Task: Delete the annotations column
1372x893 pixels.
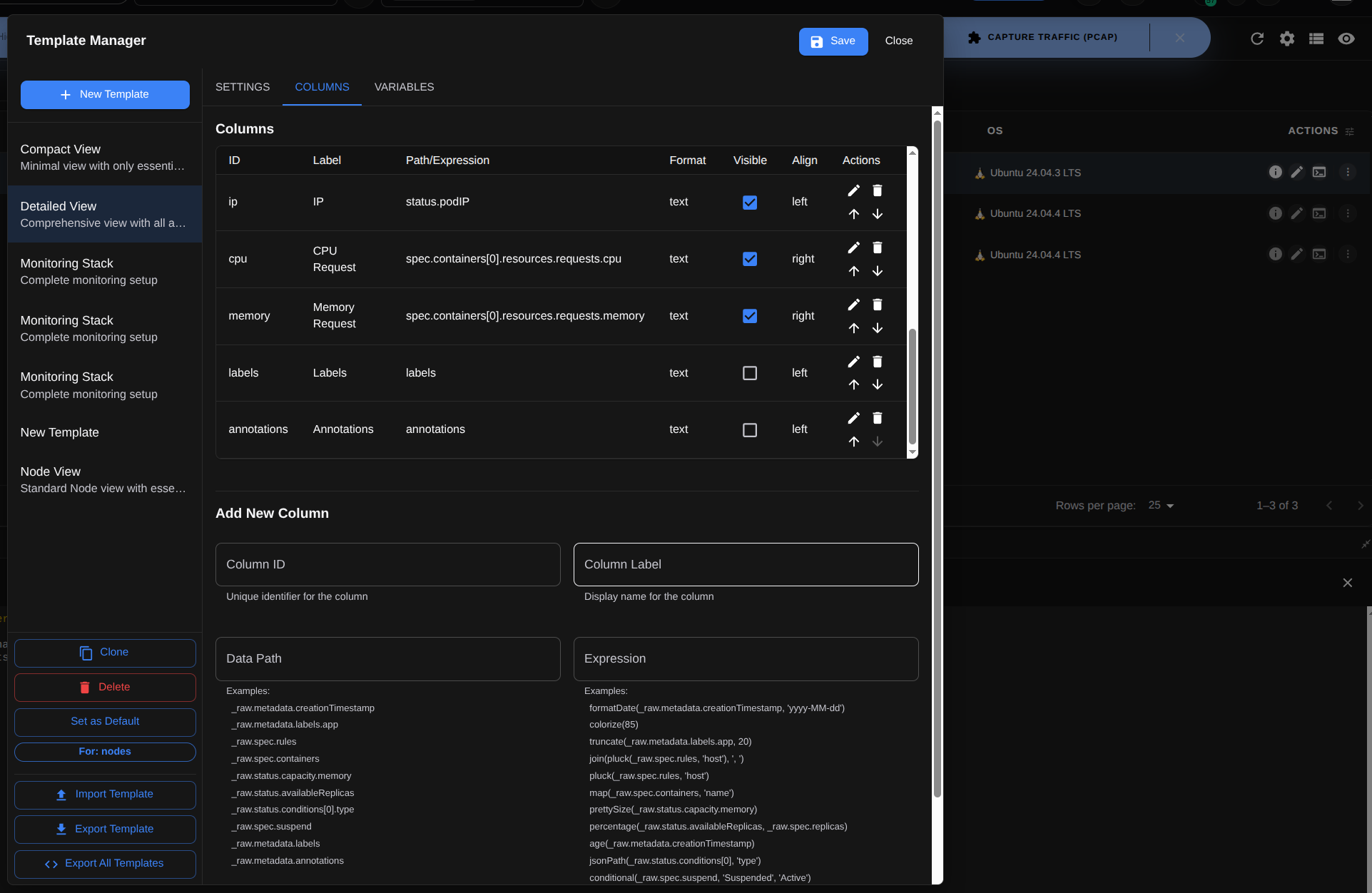Action: (878, 418)
